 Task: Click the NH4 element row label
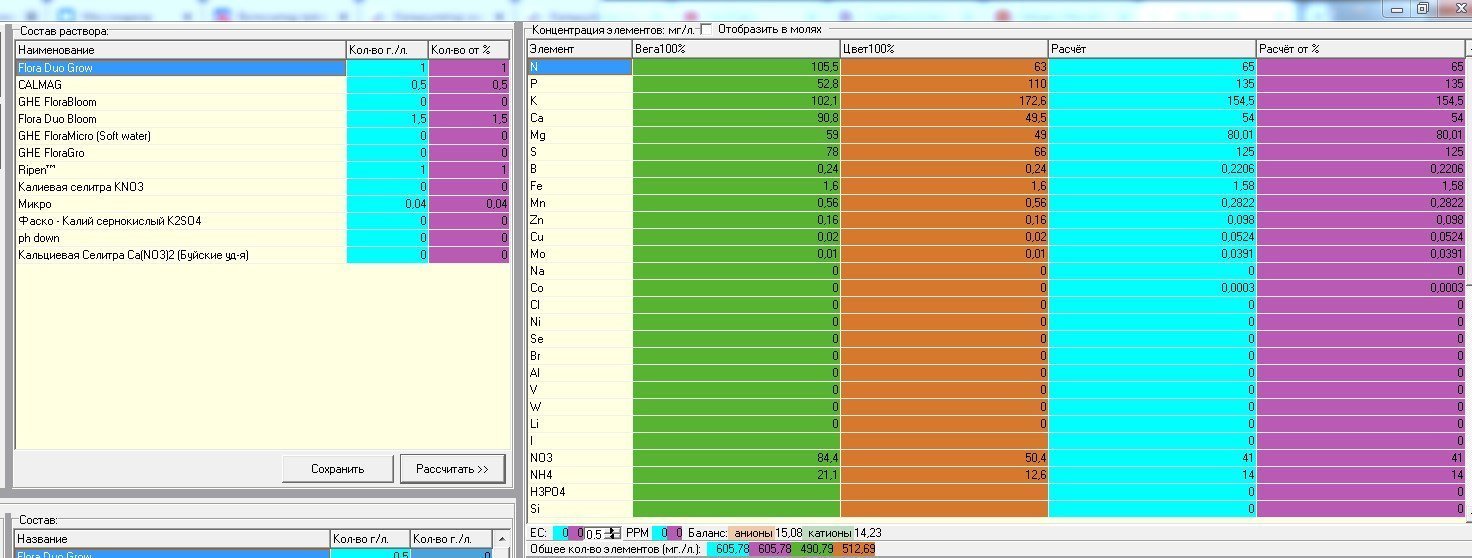pyautogui.click(x=580, y=475)
